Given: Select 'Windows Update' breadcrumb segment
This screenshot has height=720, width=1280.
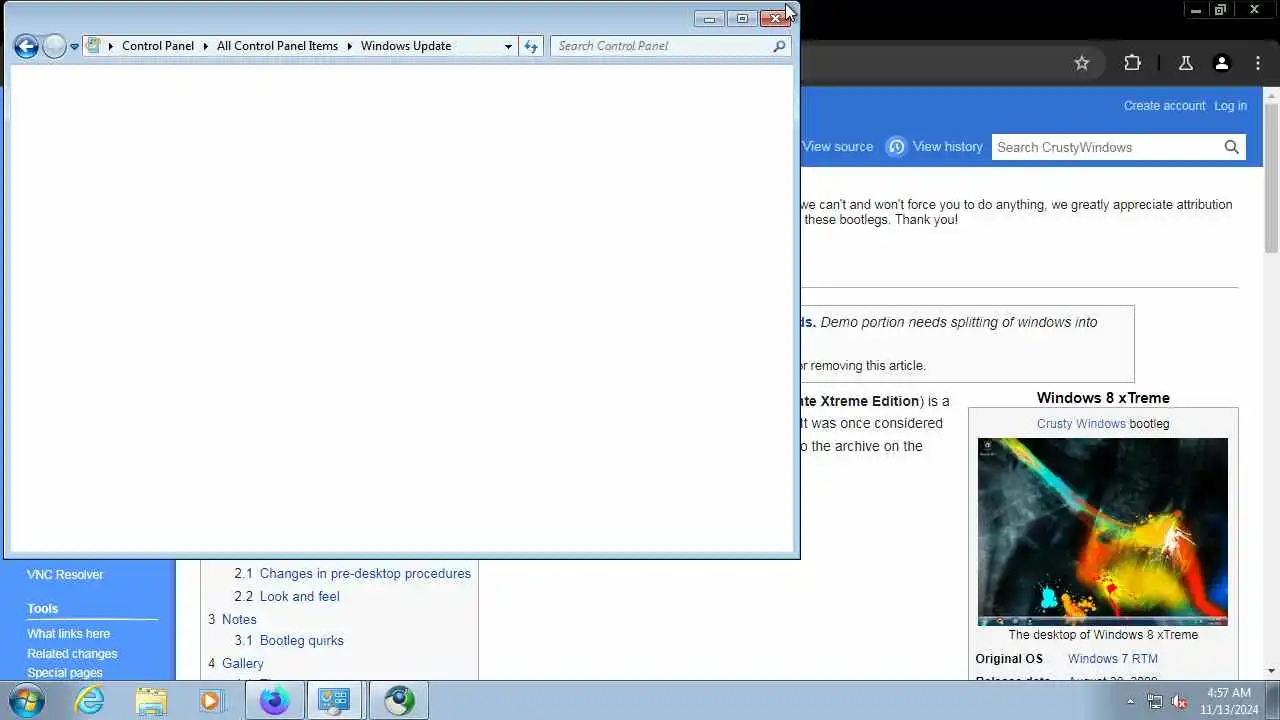Looking at the screenshot, I should click(406, 46).
